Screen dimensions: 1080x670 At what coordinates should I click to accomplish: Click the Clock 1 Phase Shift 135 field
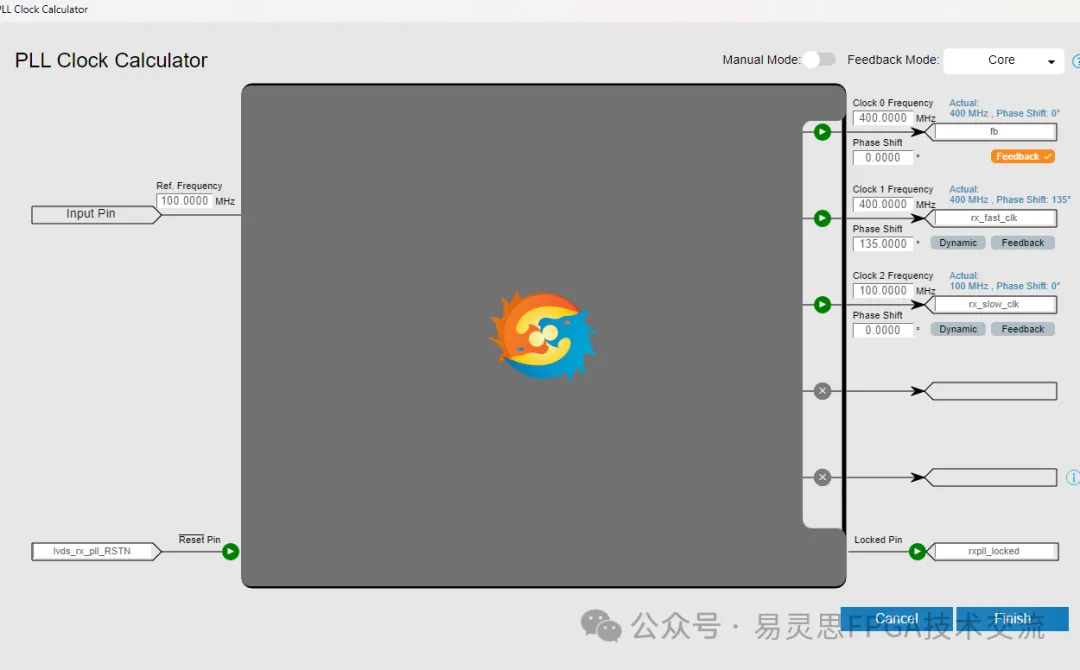point(883,244)
